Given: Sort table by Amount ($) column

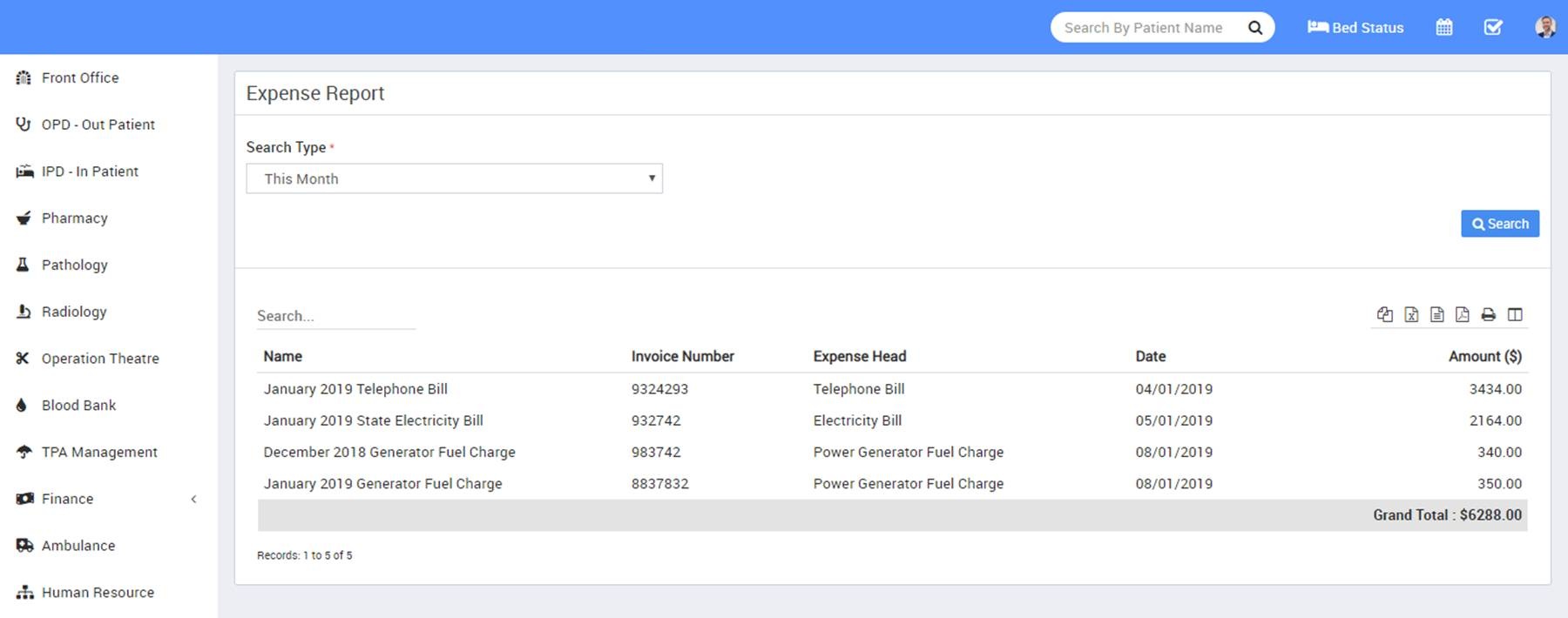Looking at the screenshot, I should coord(1484,356).
